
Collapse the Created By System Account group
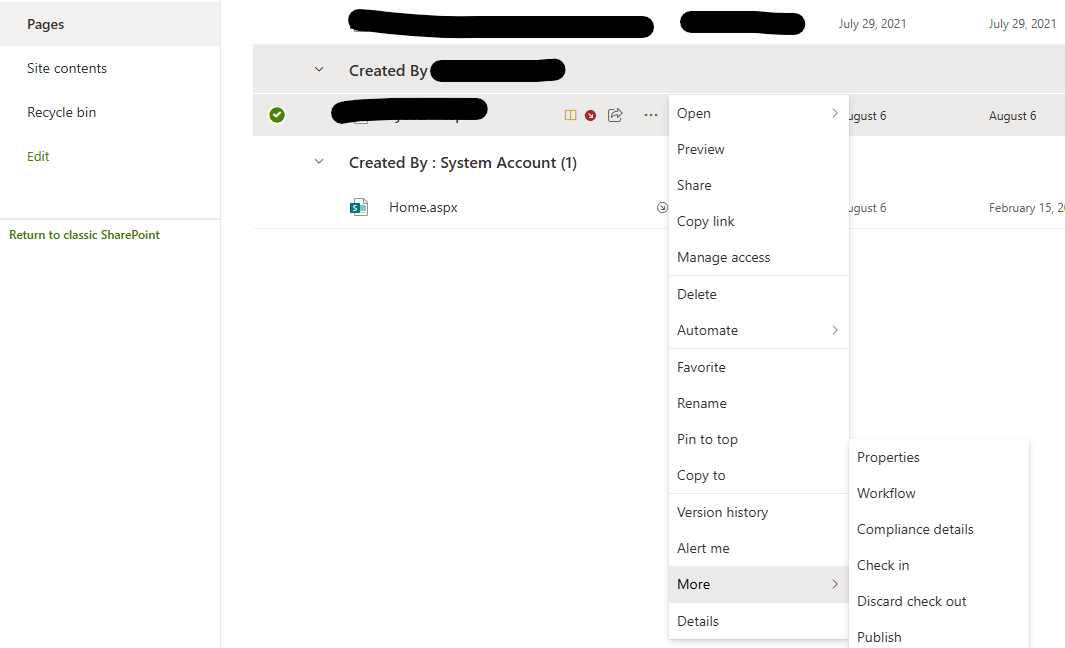pyautogui.click(x=318, y=161)
